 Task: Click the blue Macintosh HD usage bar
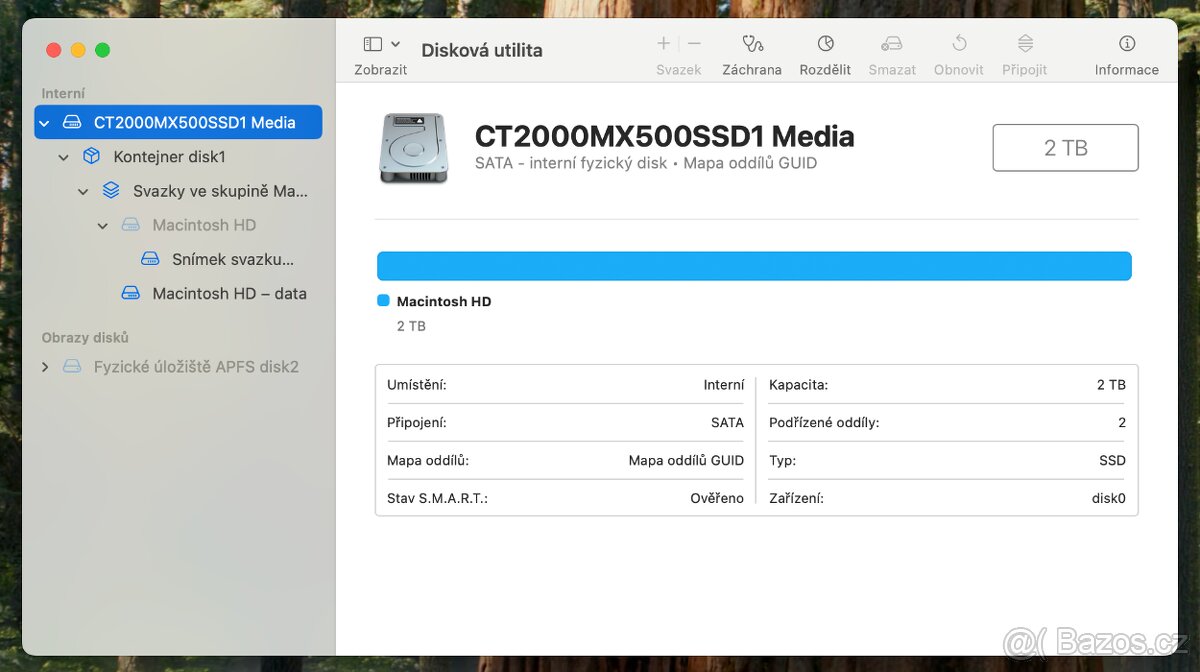(754, 265)
